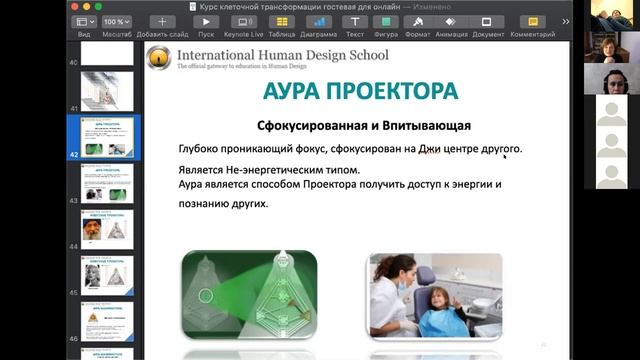This screenshot has height=360, width=640.
Task: Open the Animation (Анимация) inspector
Action: point(451,22)
